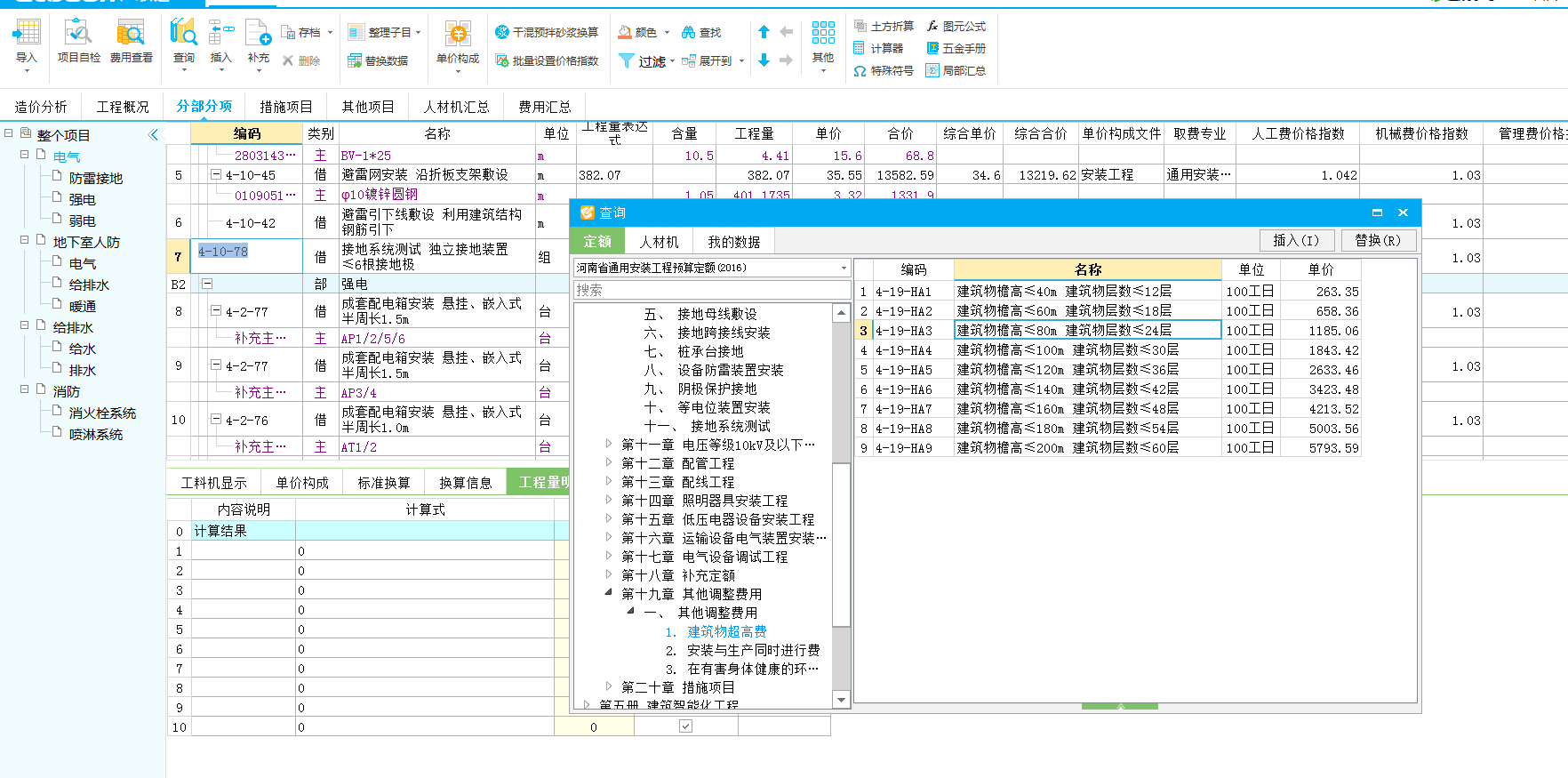Select 安装与生产同时进行费 entry
The image size is (1568, 778).
click(x=754, y=650)
